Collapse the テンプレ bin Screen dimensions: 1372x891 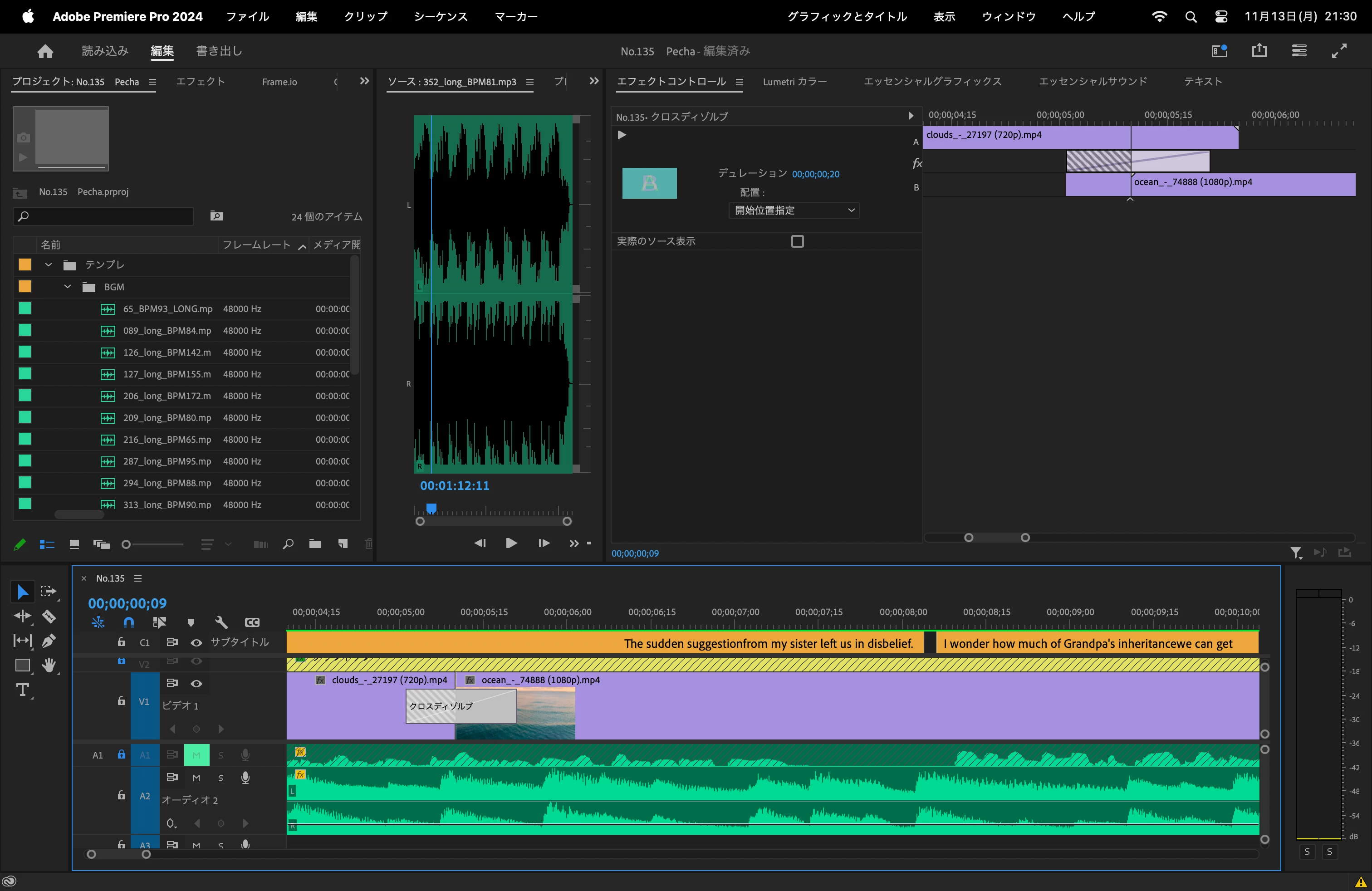pyautogui.click(x=49, y=264)
